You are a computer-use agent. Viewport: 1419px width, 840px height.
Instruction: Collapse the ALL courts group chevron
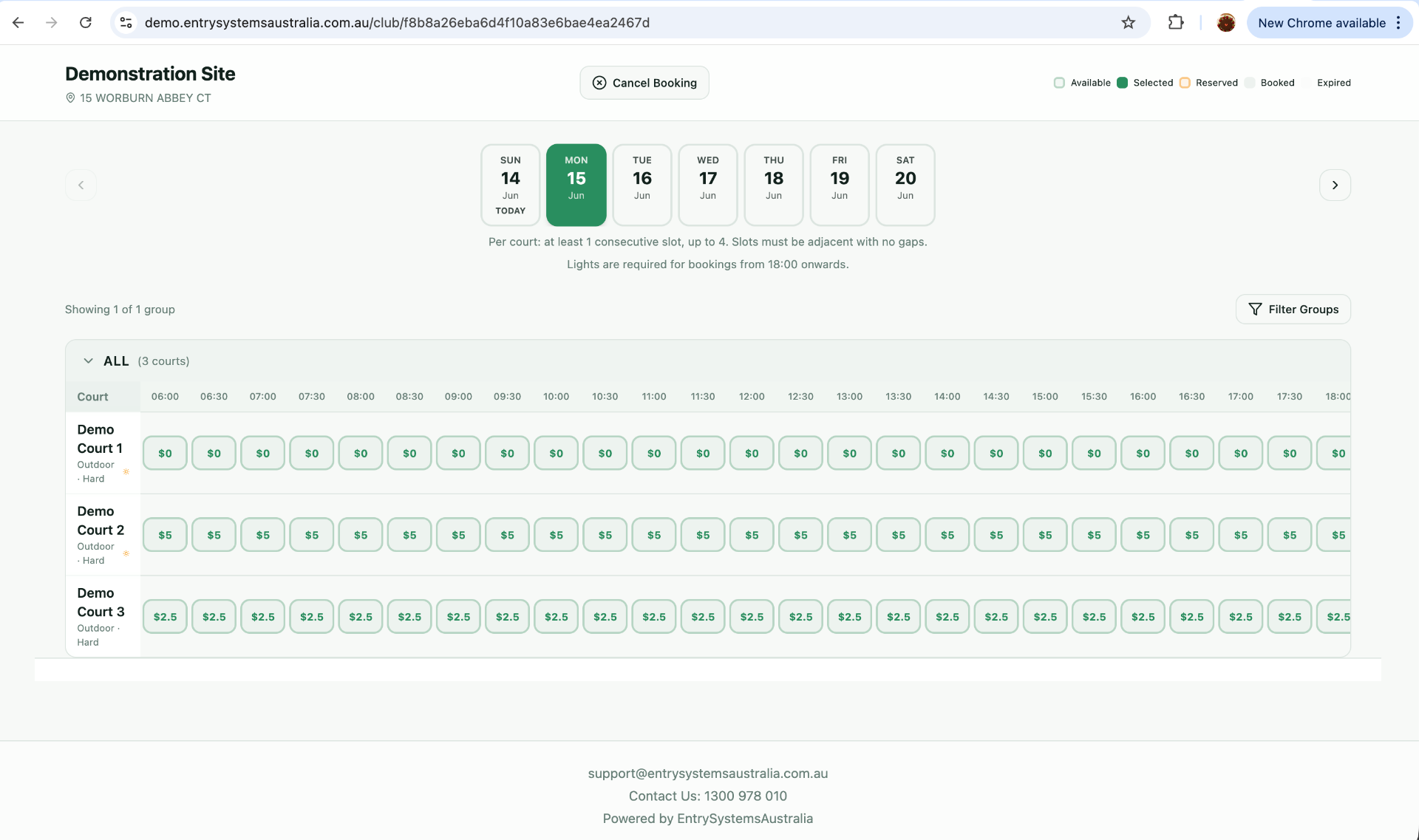point(88,361)
